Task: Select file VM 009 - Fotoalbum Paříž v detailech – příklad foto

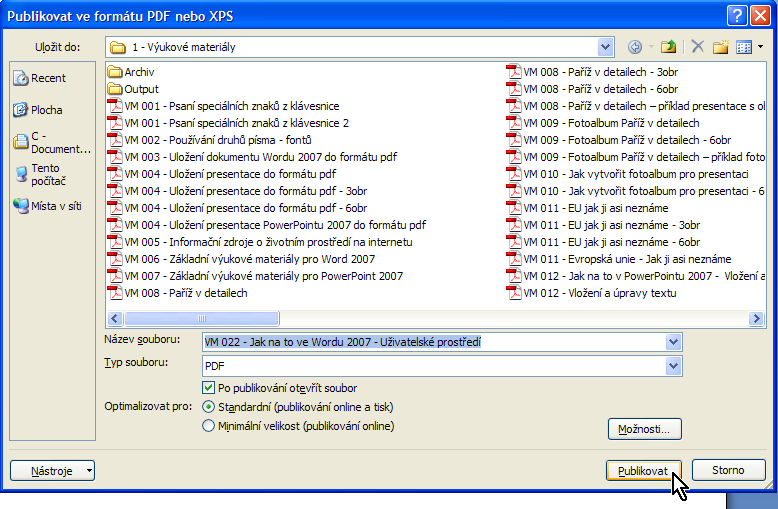Action: pos(636,157)
